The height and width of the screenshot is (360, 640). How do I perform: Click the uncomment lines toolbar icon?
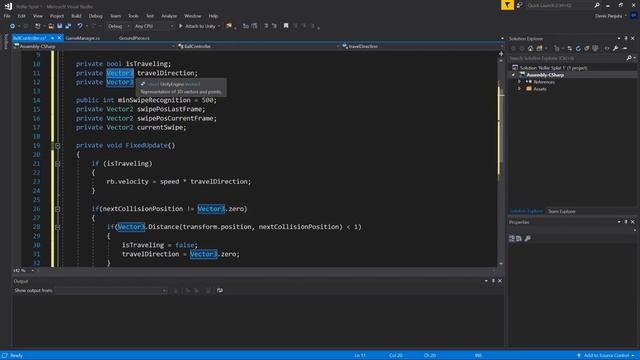coord(274,26)
